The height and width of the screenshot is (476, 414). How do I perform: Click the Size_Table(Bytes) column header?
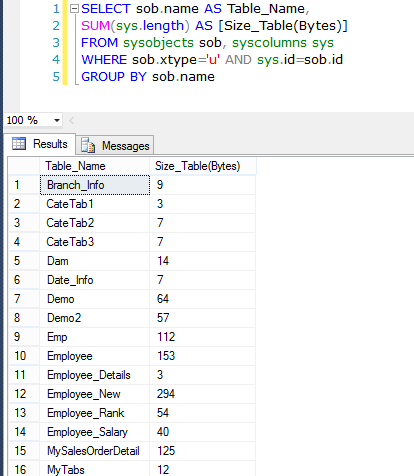tap(203, 166)
